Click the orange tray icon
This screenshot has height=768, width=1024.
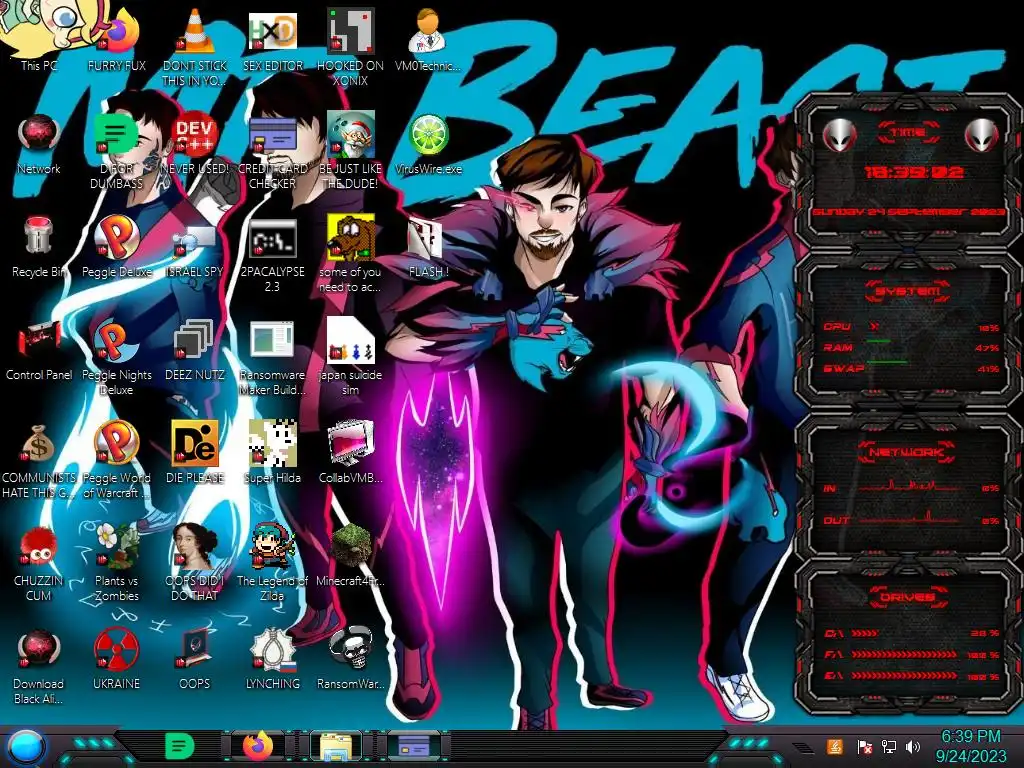tap(835, 746)
